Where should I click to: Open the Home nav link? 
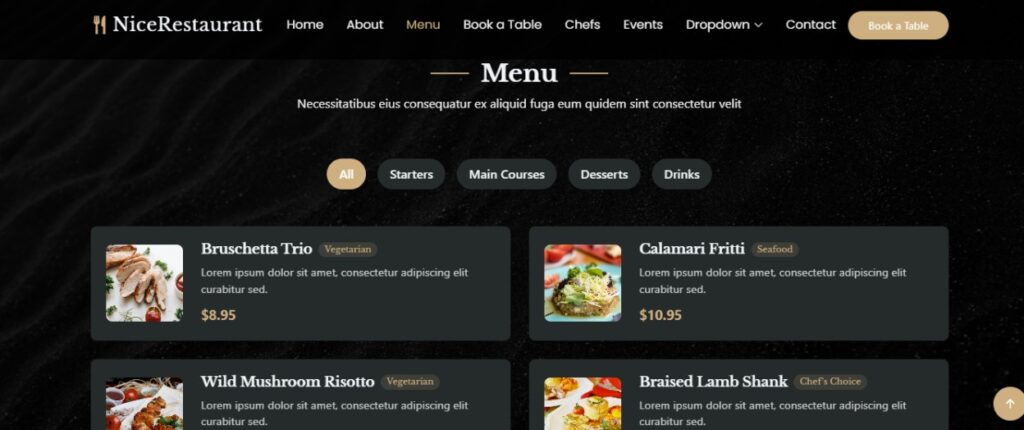tap(304, 25)
